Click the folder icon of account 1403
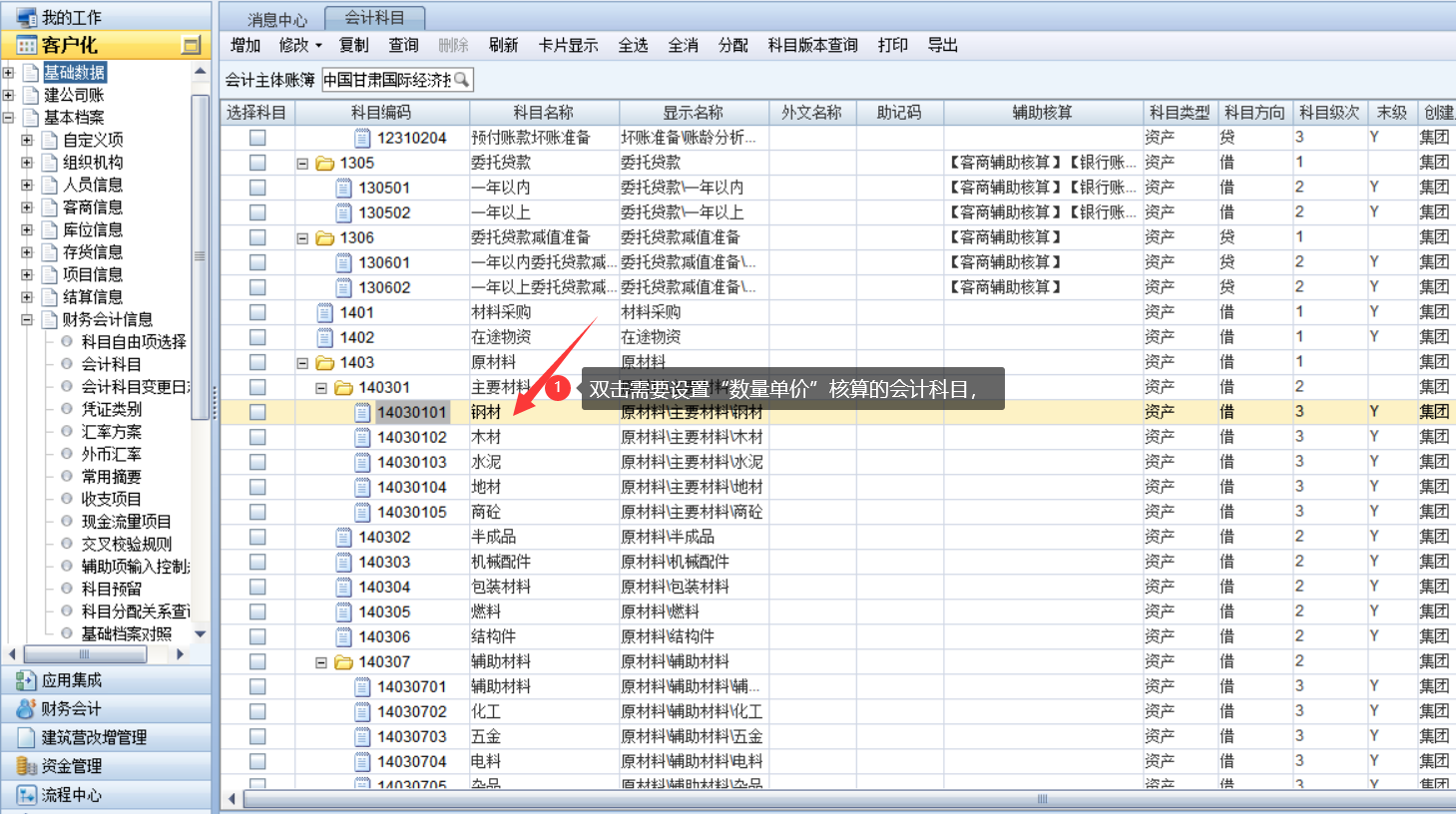 (x=325, y=362)
